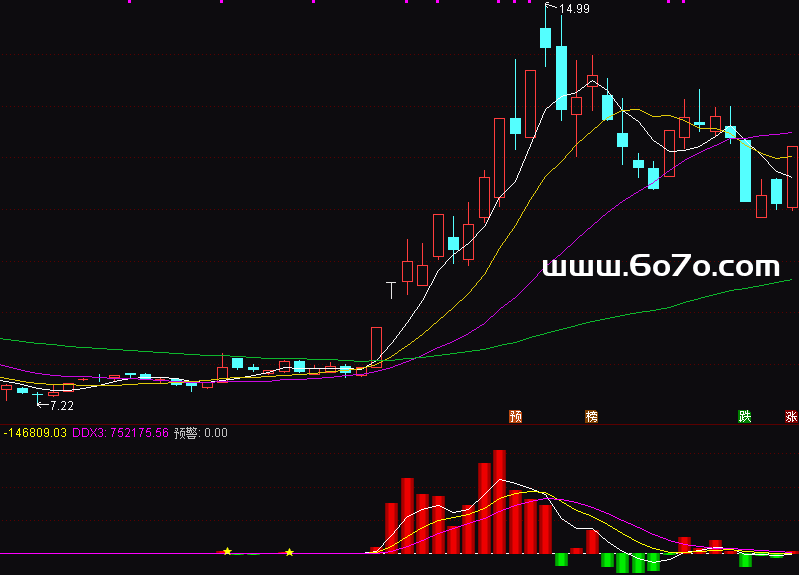Click the red 涨 rise marker icon
The height and width of the screenshot is (575, 799).
coord(791,416)
